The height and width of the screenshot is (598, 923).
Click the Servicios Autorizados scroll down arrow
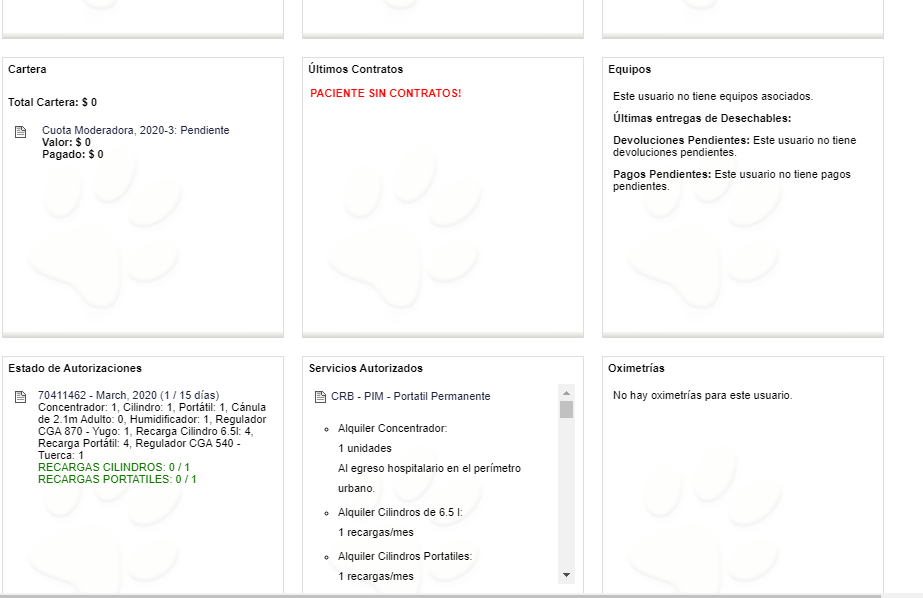coord(566,575)
